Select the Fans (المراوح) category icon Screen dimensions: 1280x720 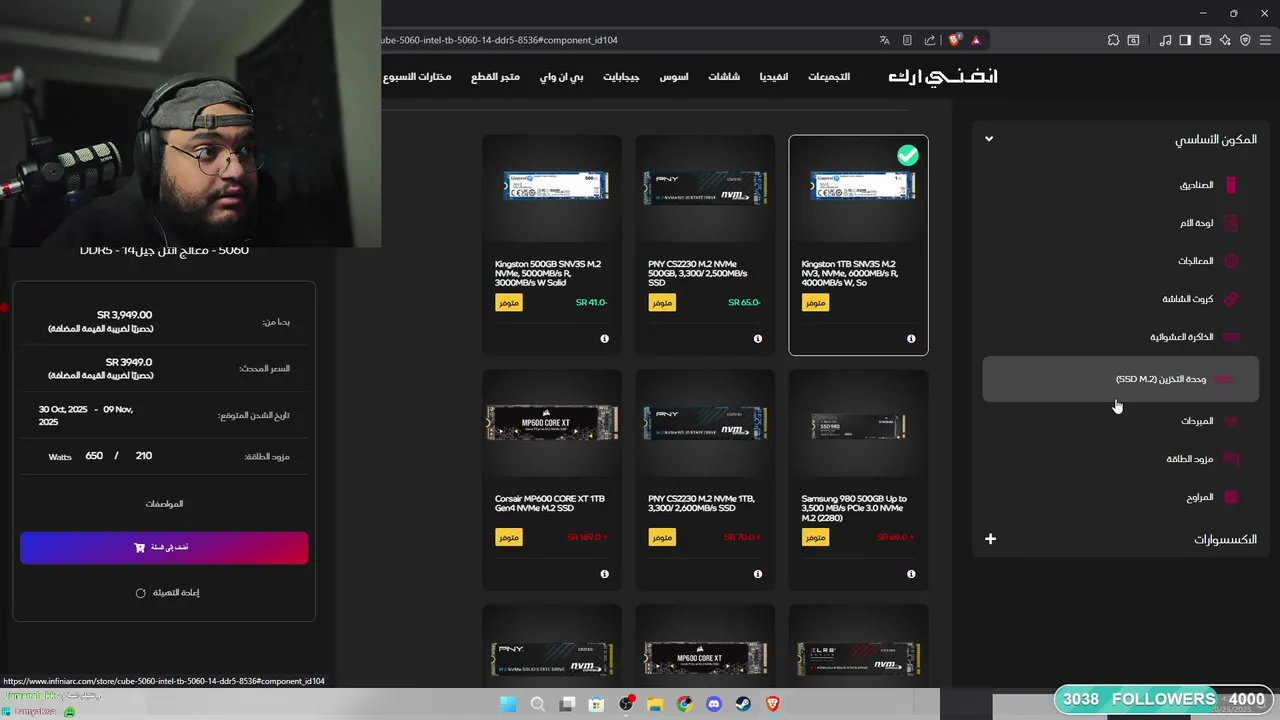(x=1231, y=497)
